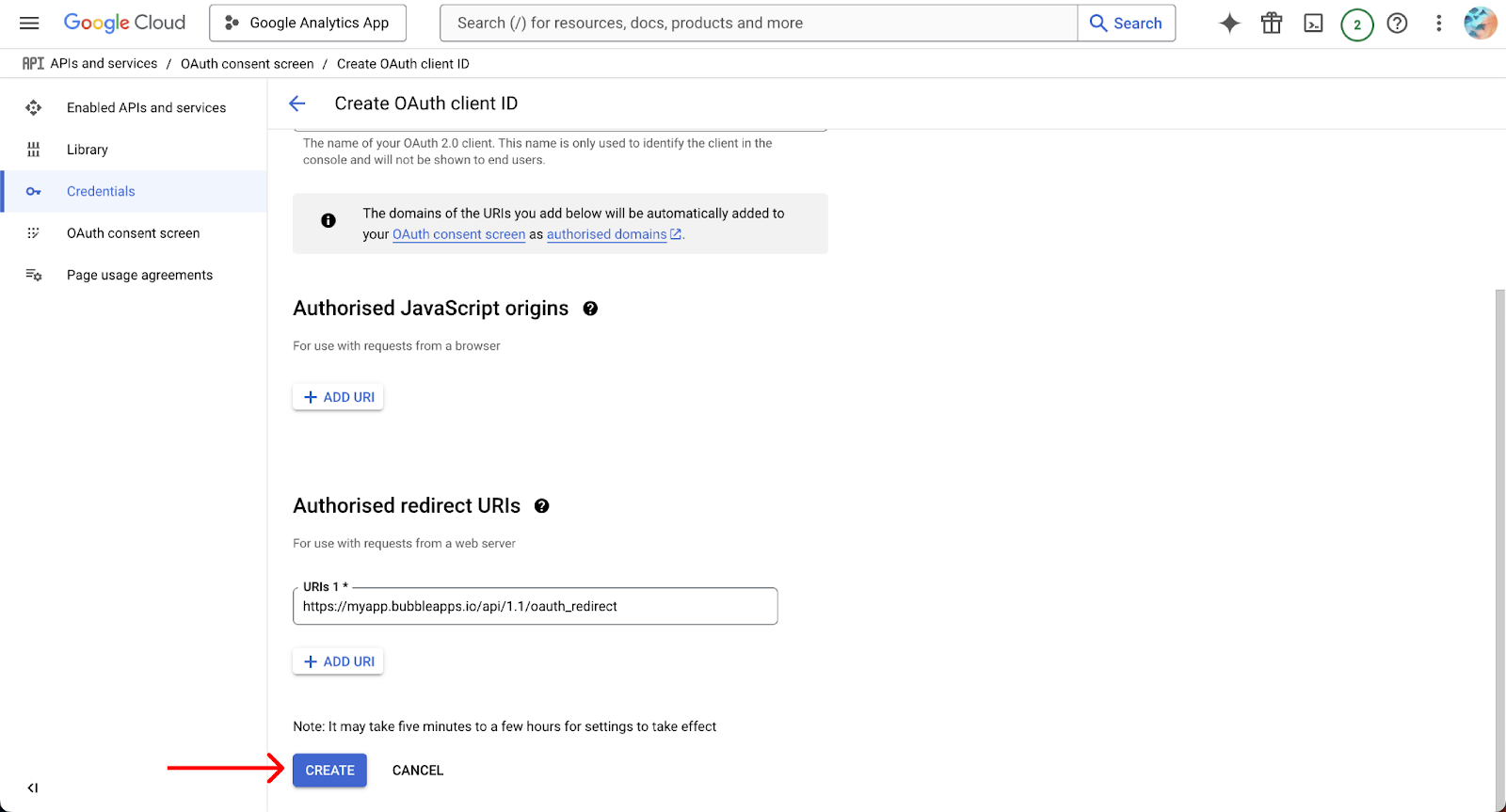Image resolution: width=1506 pixels, height=812 pixels.
Task: Open the free trial gift icon
Action: pos(1272,24)
